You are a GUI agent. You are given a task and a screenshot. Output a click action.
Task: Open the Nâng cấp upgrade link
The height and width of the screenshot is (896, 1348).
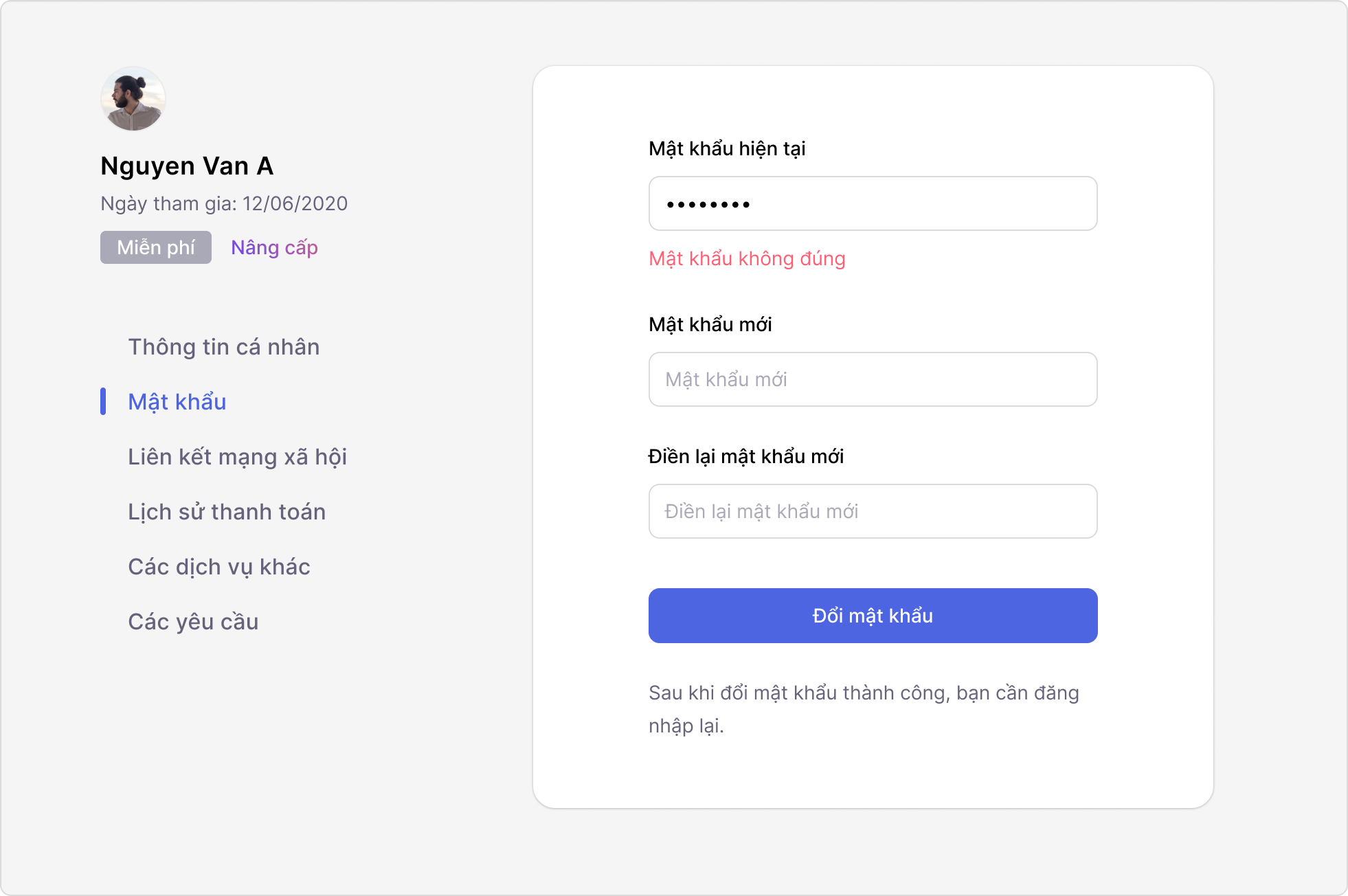click(274, 247)
